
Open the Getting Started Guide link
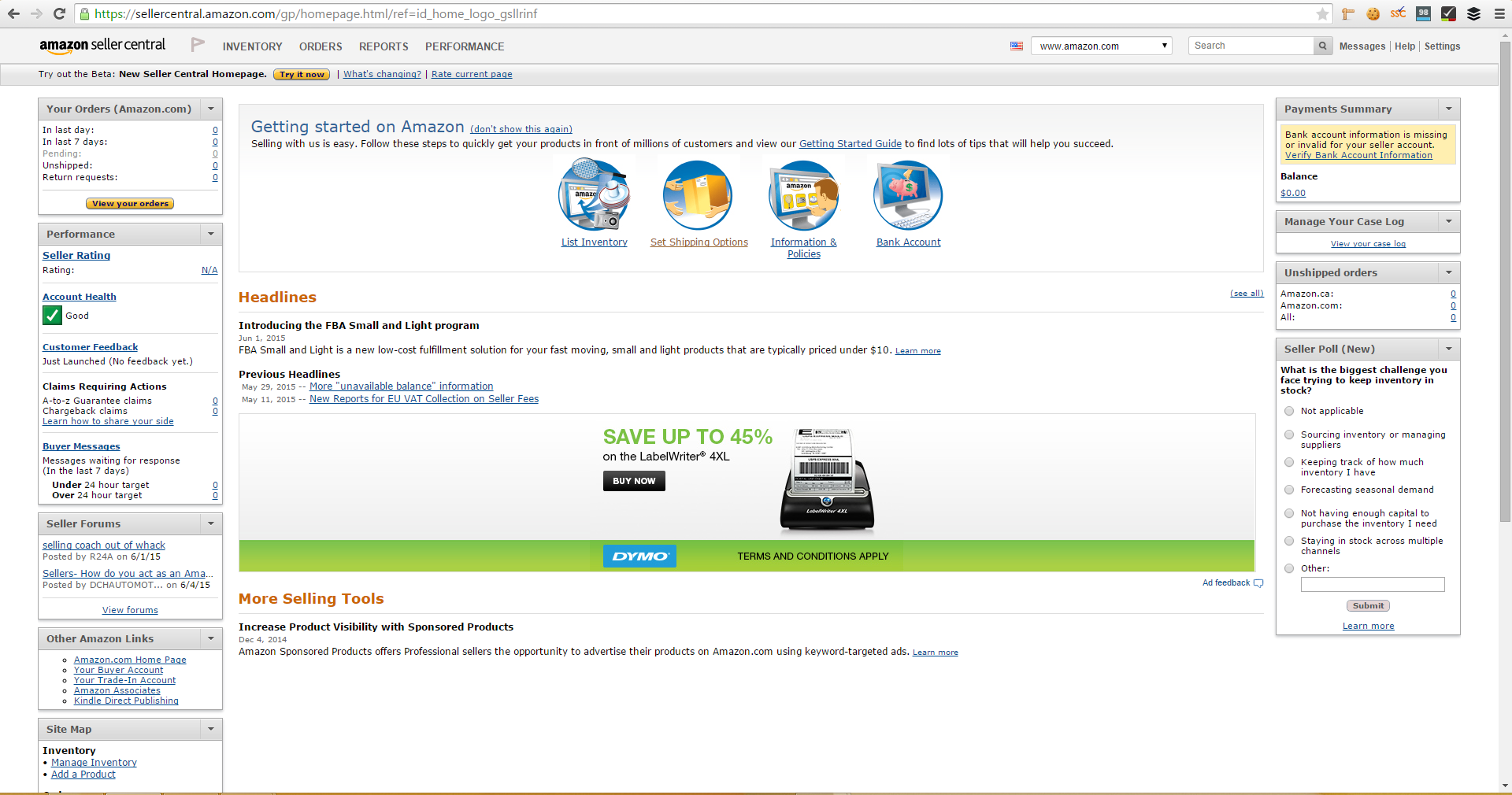(x=850, y=144)
